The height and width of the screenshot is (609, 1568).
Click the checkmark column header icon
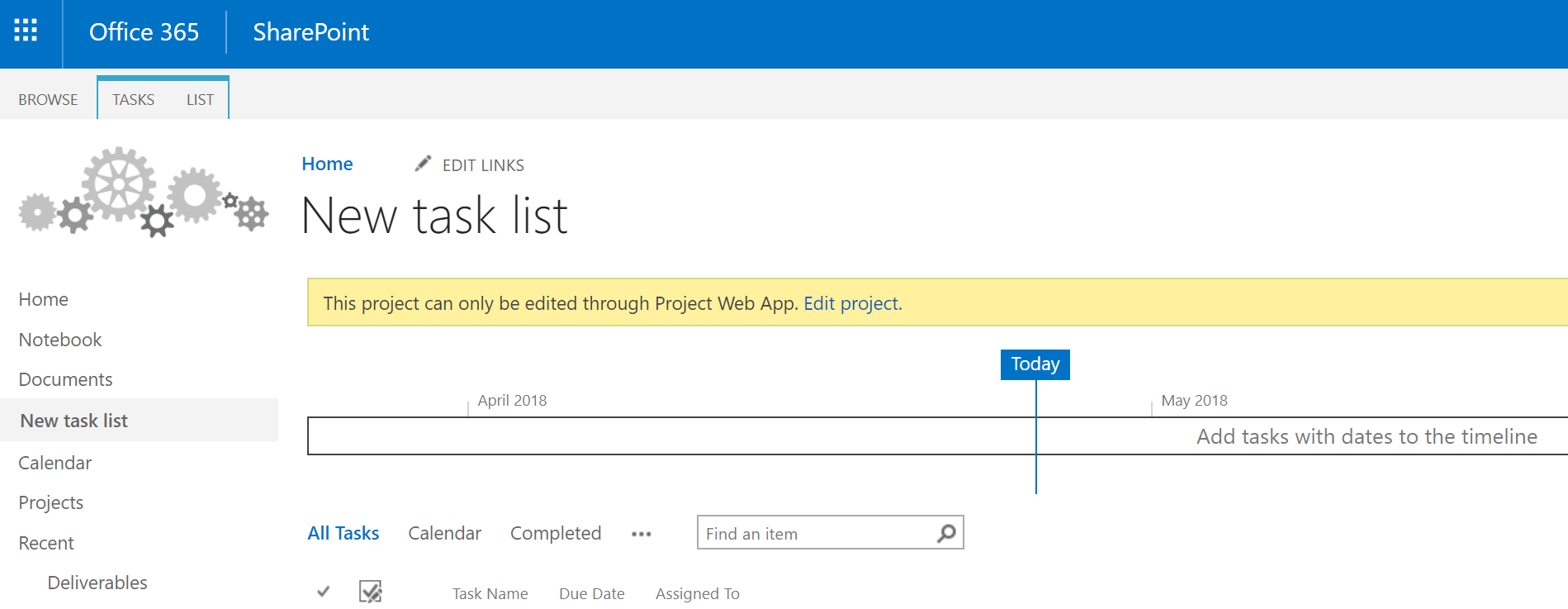click(x=324, y=592)
